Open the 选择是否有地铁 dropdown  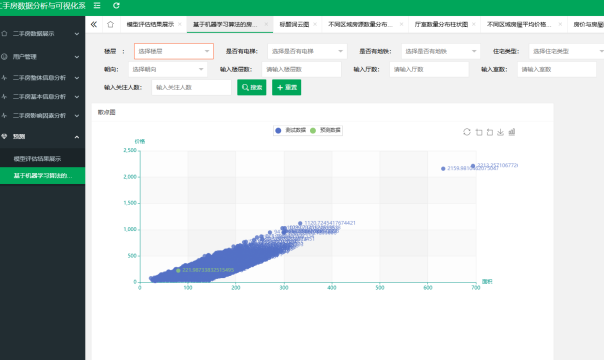click(x=441, y=51)
